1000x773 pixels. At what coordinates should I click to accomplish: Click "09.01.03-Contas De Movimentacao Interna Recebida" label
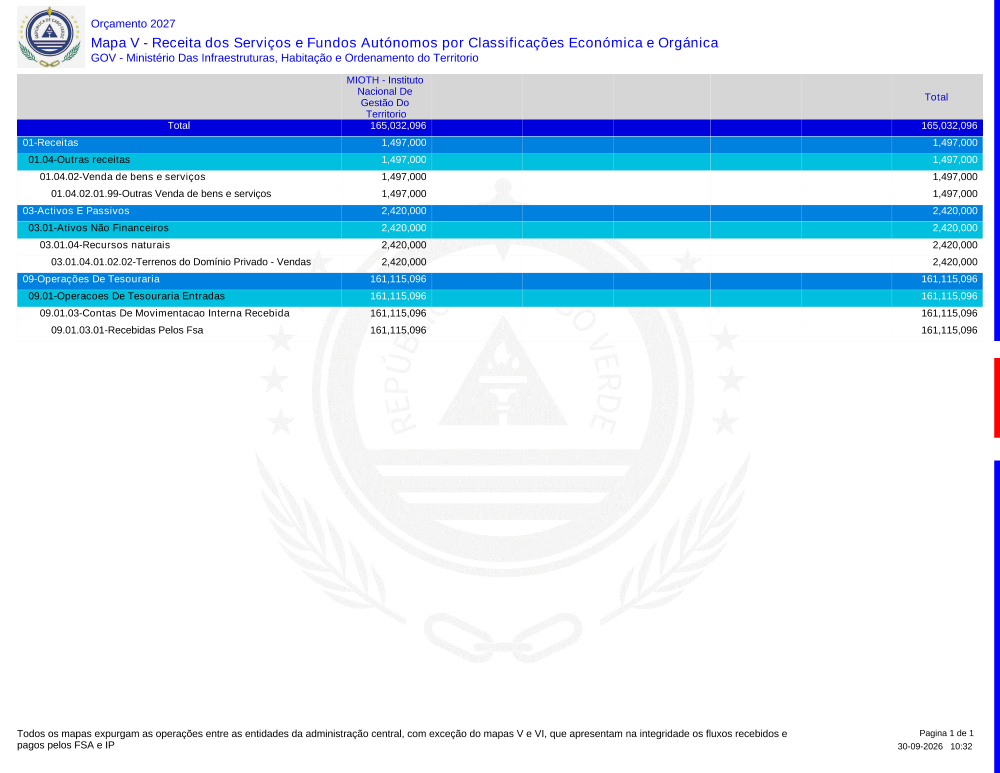coord(165,313)
